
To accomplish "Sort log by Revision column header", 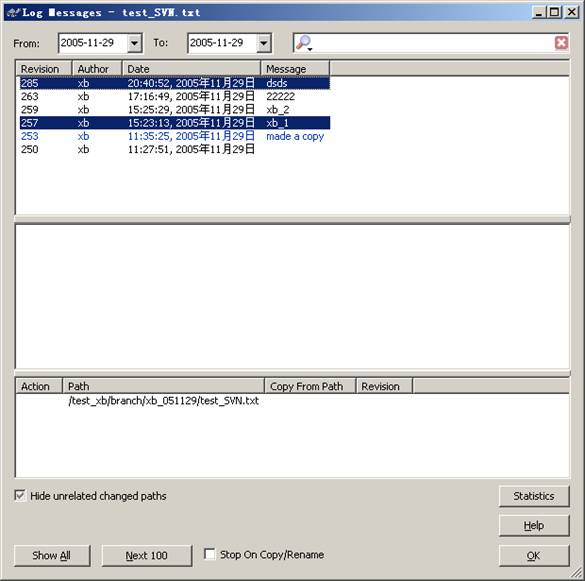I will click(44, 69).
